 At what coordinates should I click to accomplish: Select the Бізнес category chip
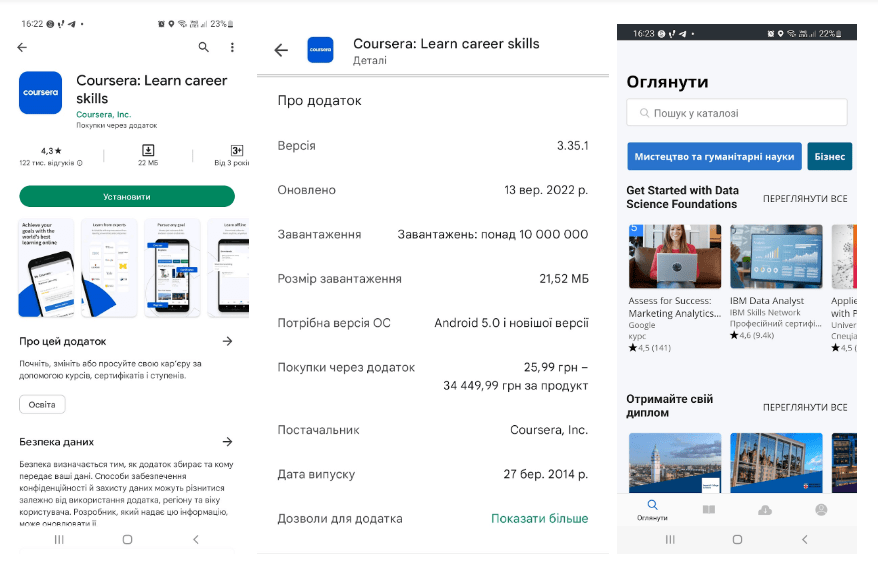pyautogui.click(x=830, y=157)
